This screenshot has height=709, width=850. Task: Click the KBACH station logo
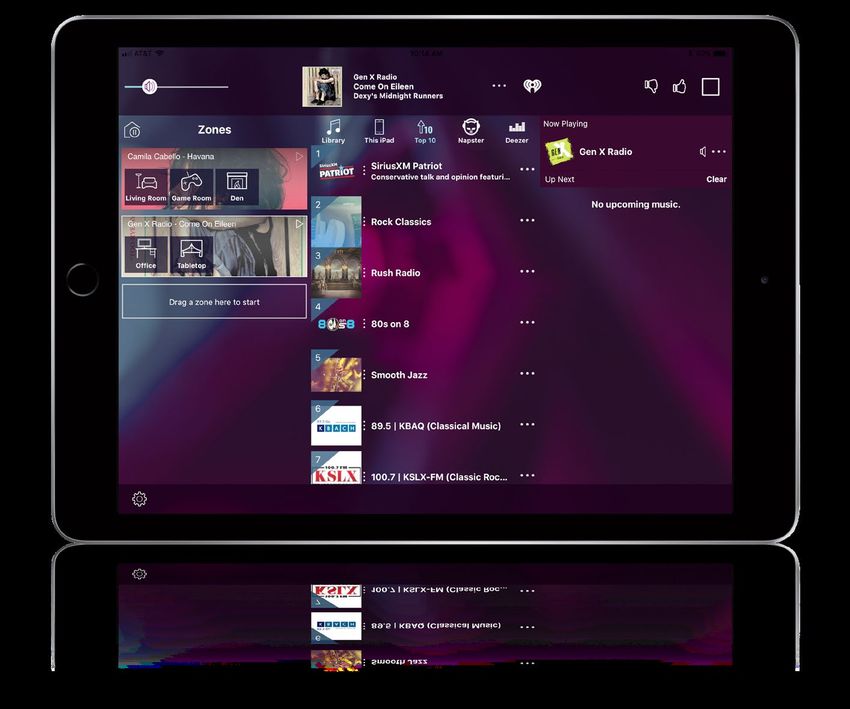tap(336, 426)
